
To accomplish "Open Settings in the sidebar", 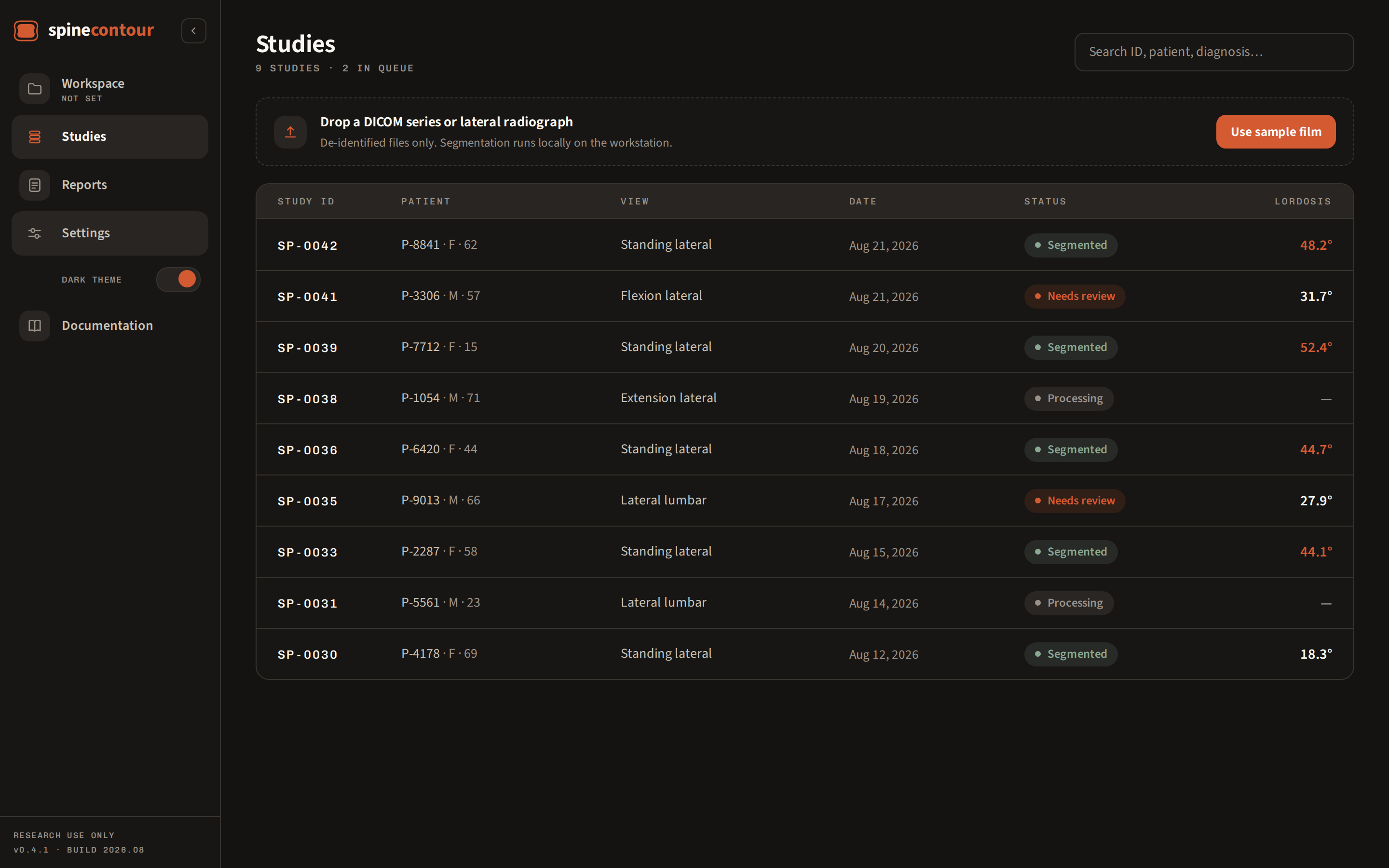I will point(109,233).
